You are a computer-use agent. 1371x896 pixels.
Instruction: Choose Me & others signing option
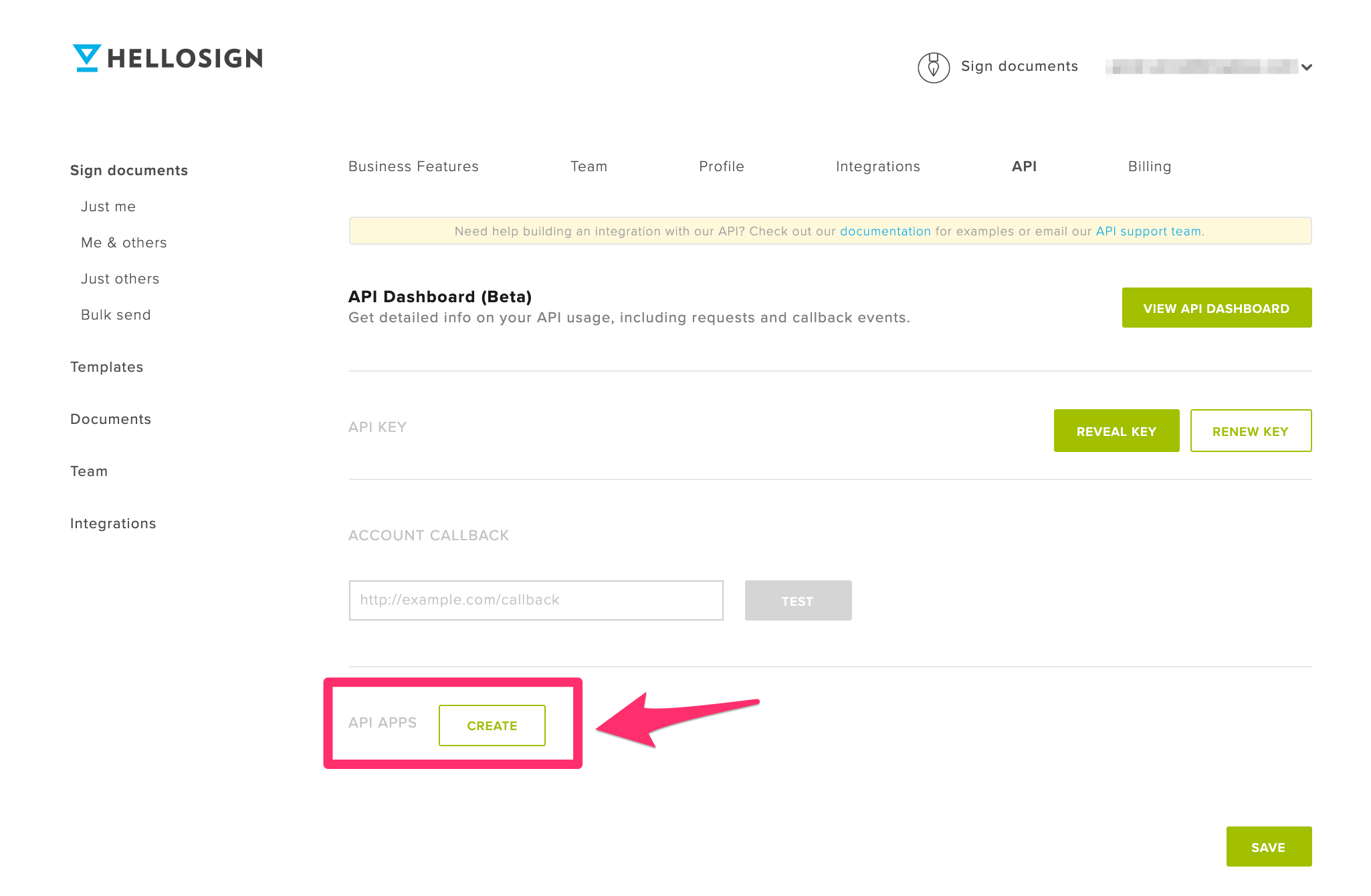[124, 243]
